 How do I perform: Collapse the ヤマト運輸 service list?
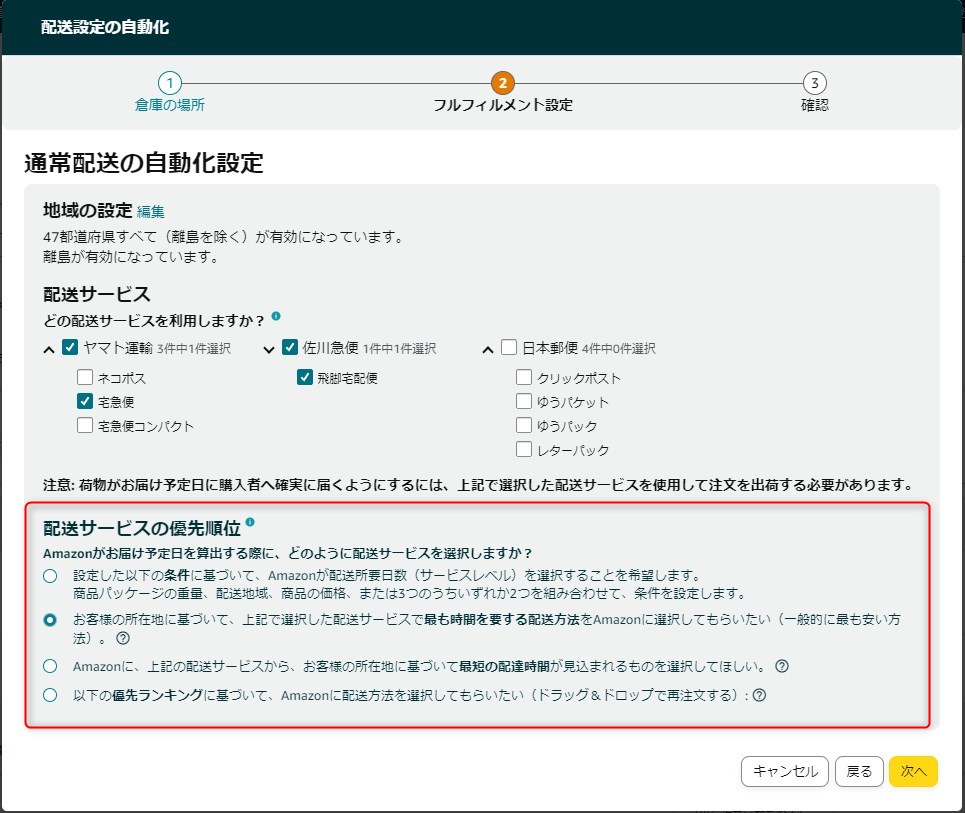[49, 350]
